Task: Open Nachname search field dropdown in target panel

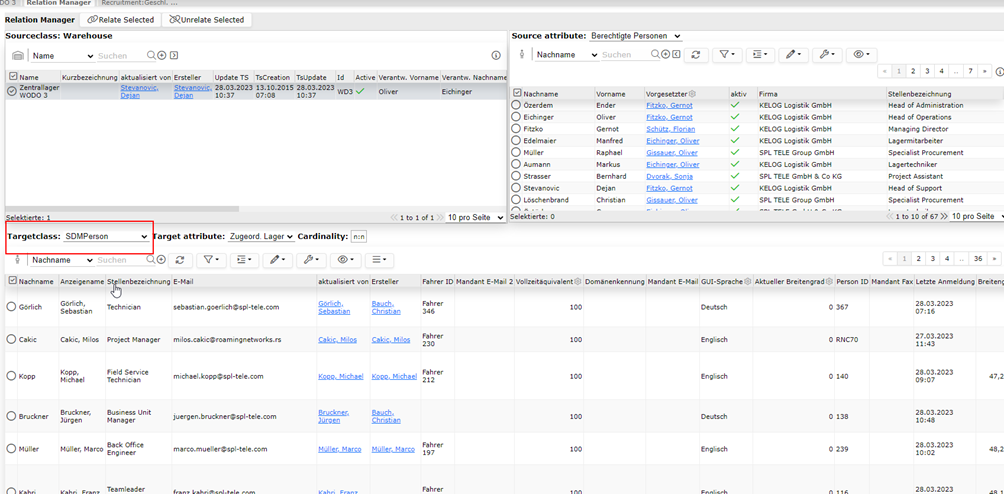Action: pyautogui.click(x=62, y=260)
